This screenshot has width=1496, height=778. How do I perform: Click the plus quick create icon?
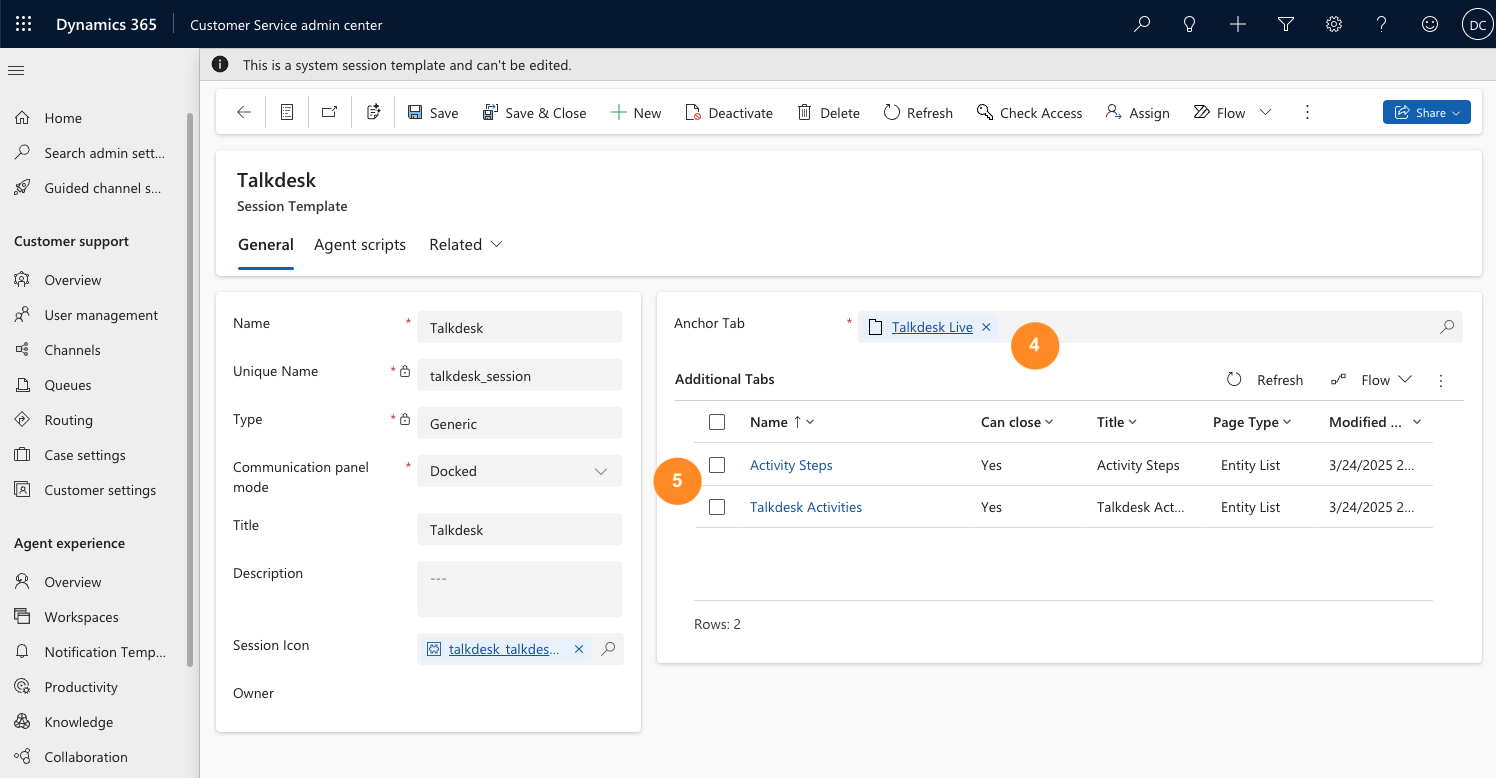1238,24
